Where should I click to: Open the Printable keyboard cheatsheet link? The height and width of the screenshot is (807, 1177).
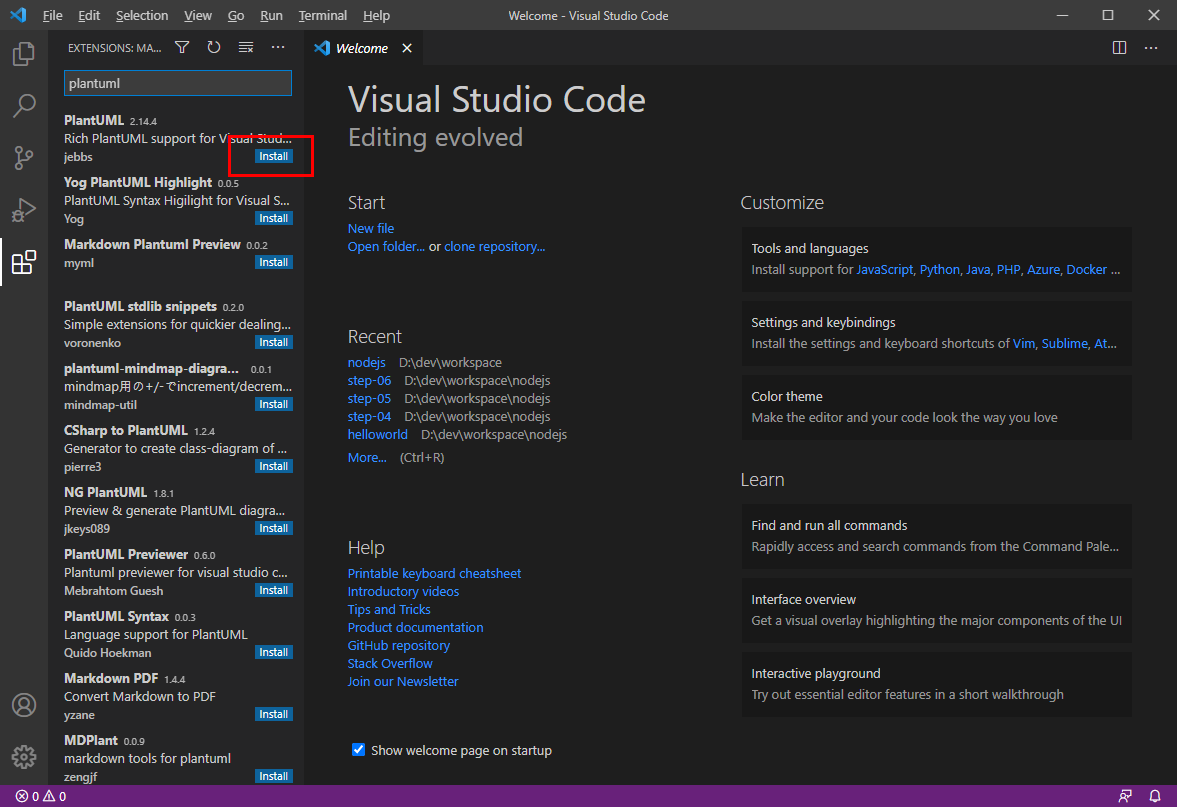tap(434, 573)
